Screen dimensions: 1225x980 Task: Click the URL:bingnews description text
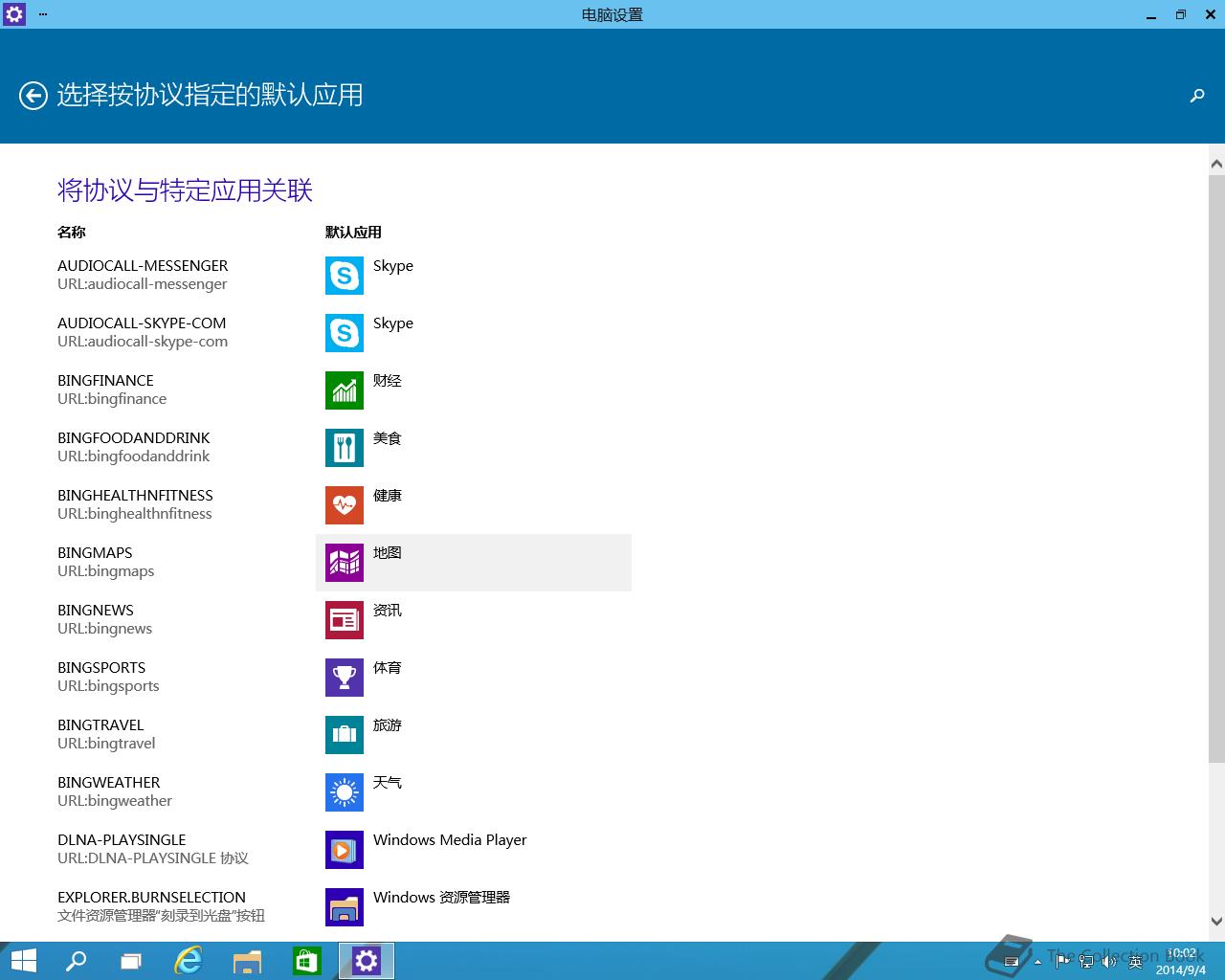(x=105, y=629)
